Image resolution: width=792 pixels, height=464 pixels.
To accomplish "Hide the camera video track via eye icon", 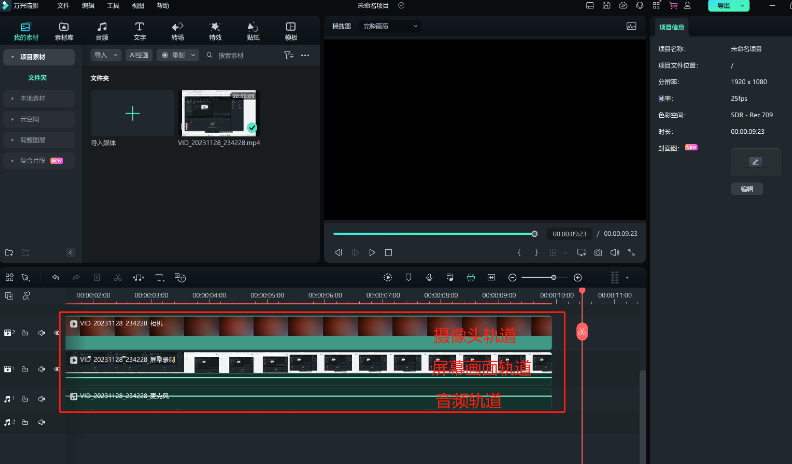I will pos(56,332).
